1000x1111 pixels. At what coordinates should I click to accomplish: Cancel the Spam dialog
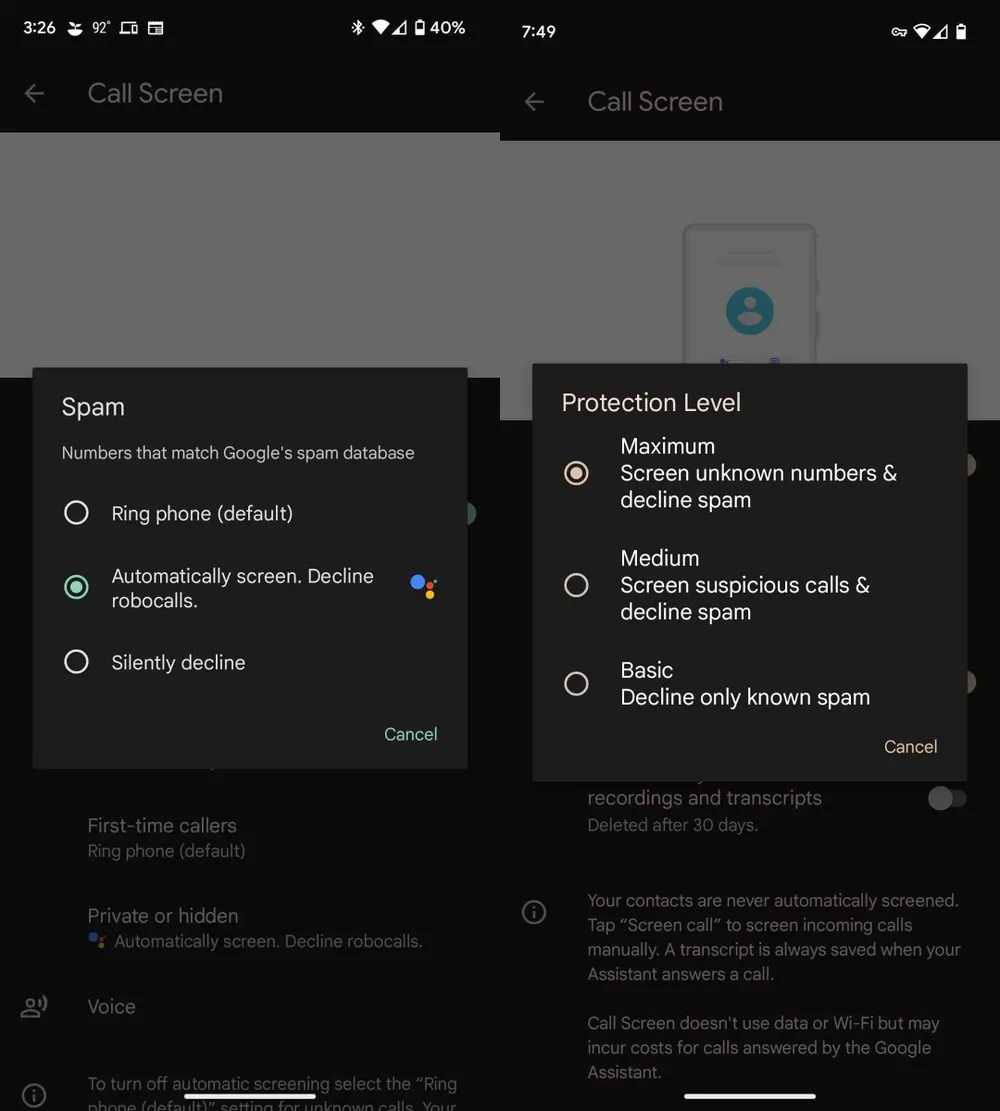(x=410, y=734)
